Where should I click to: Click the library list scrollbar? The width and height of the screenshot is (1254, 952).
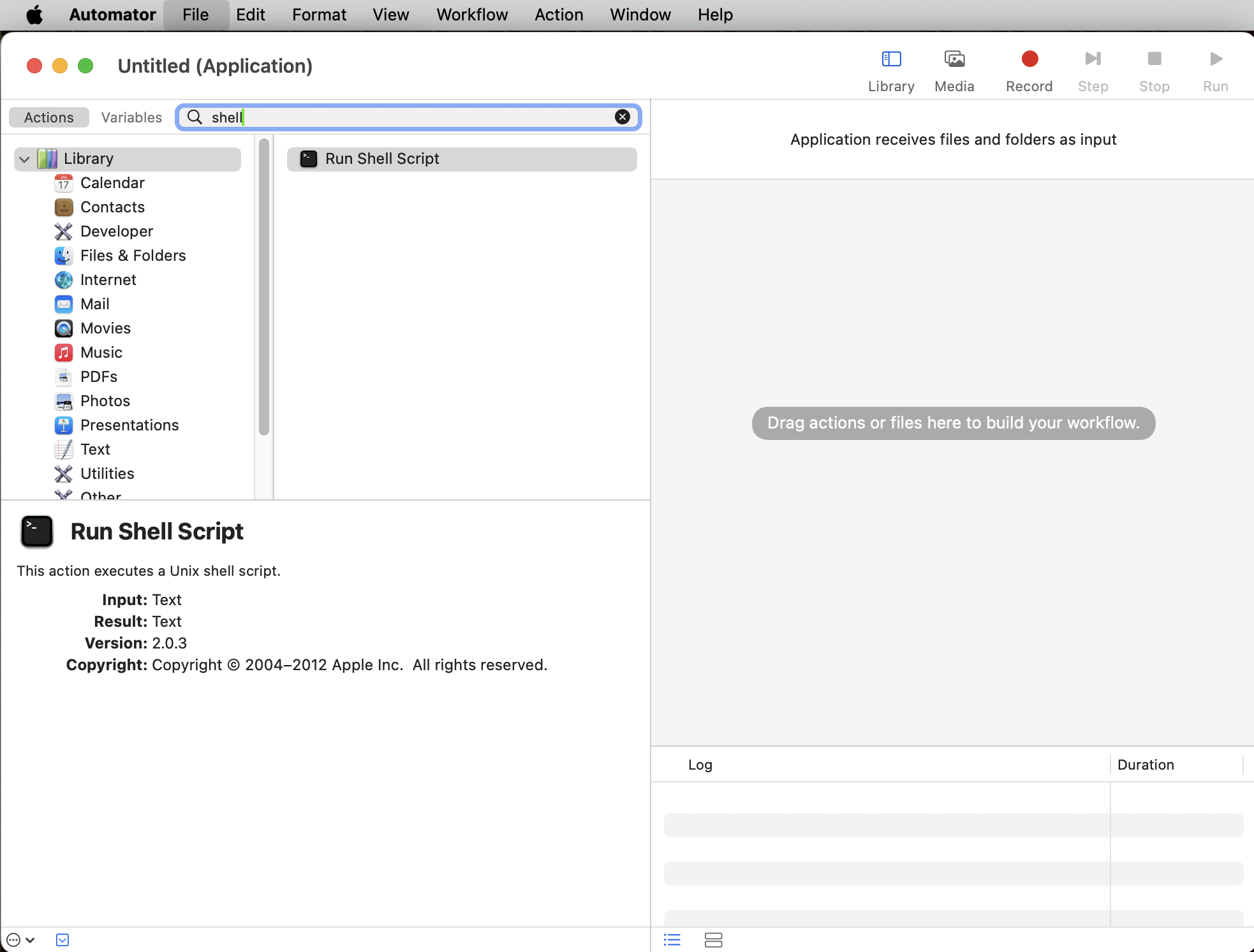pos(264,287)
